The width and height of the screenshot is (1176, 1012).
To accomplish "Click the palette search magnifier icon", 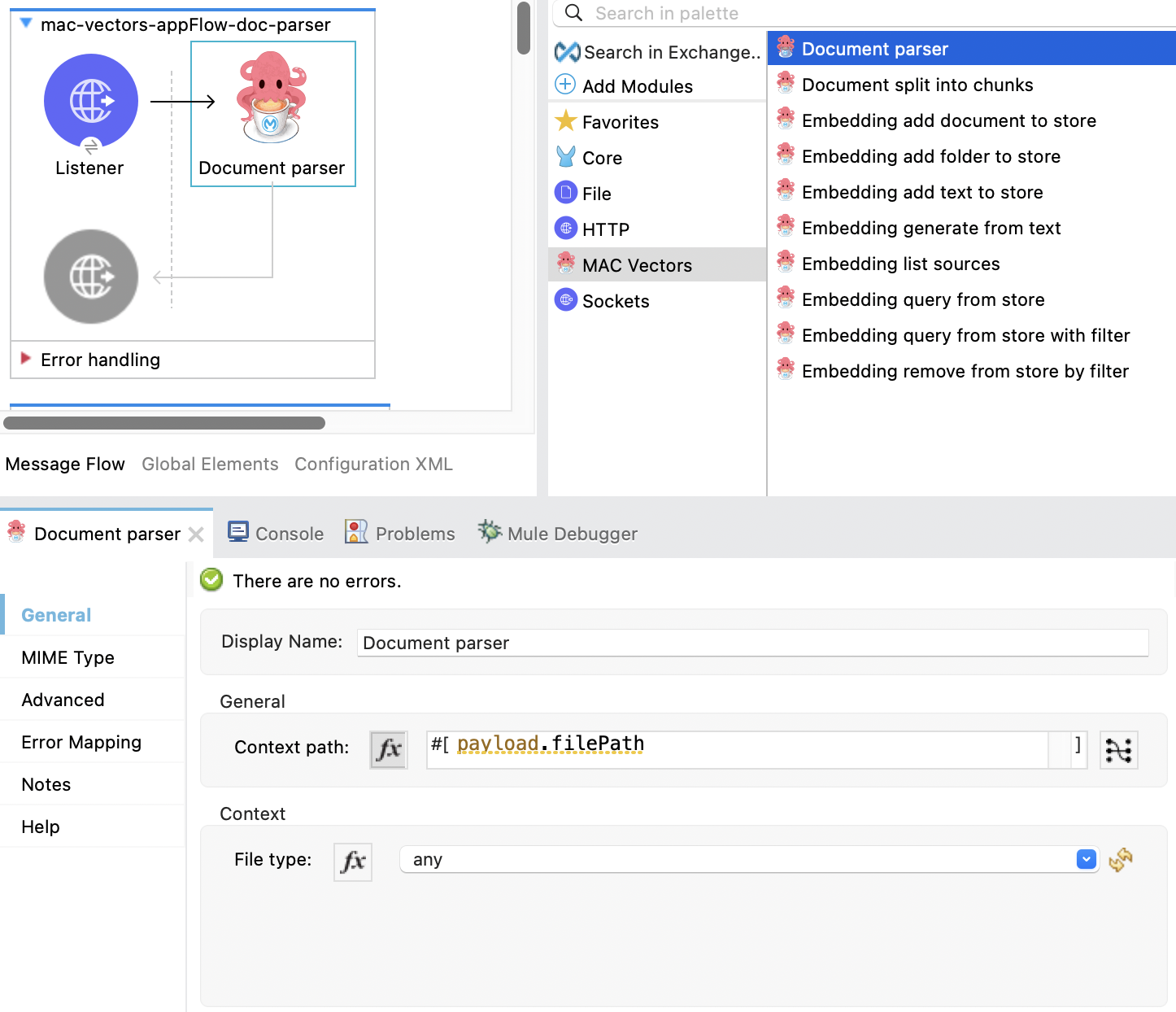I will click(573, 13).
